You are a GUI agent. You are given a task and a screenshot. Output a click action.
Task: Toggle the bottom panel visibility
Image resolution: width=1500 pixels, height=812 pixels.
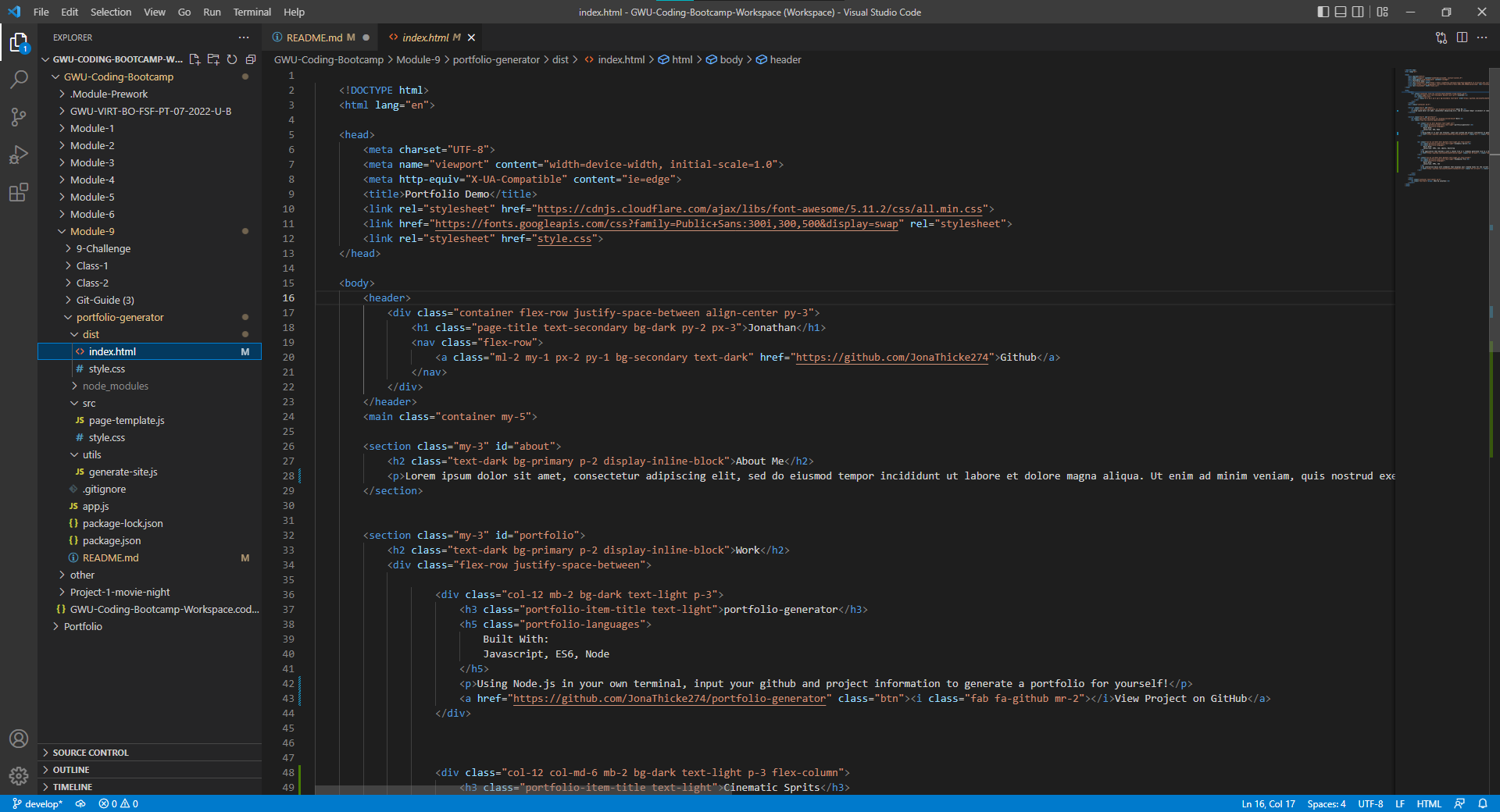pos(1340,12)
